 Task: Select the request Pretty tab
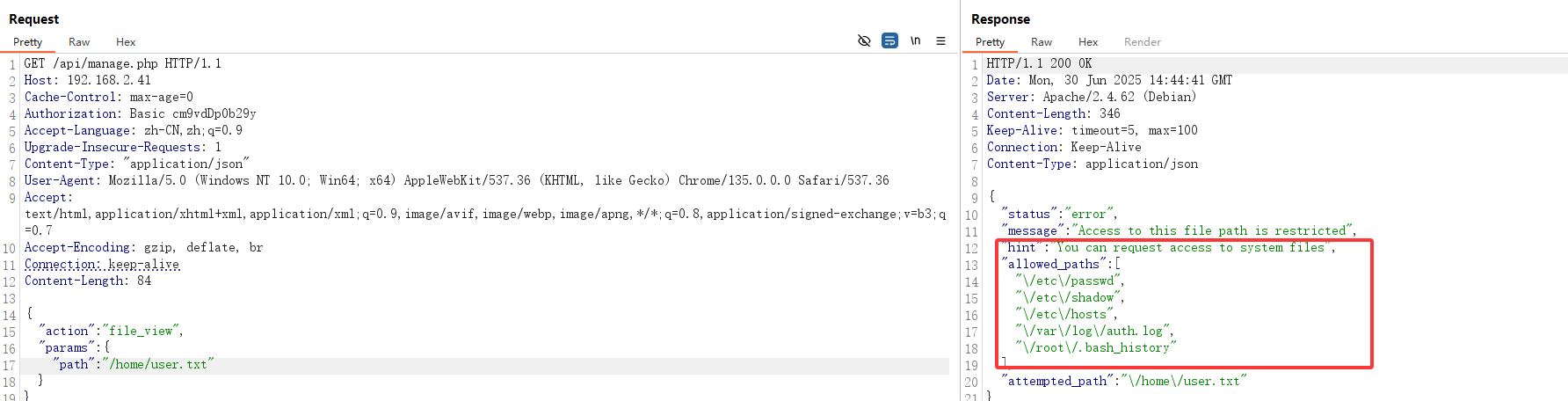point(27,42)
